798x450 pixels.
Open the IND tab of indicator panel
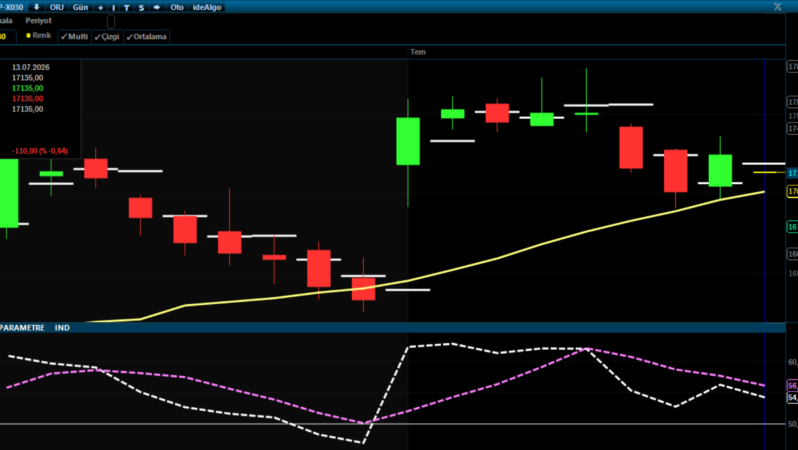62,327
